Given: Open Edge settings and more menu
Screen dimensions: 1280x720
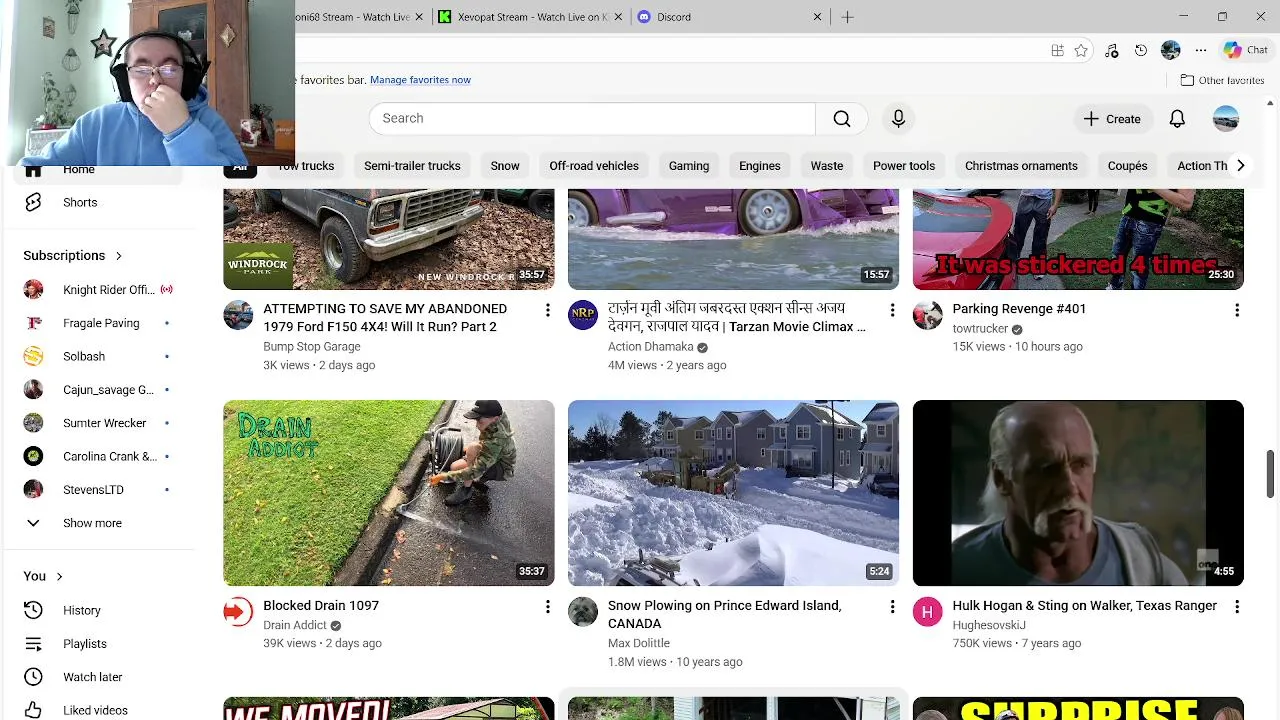Looking at the screenshot, I should point(1201,50).
